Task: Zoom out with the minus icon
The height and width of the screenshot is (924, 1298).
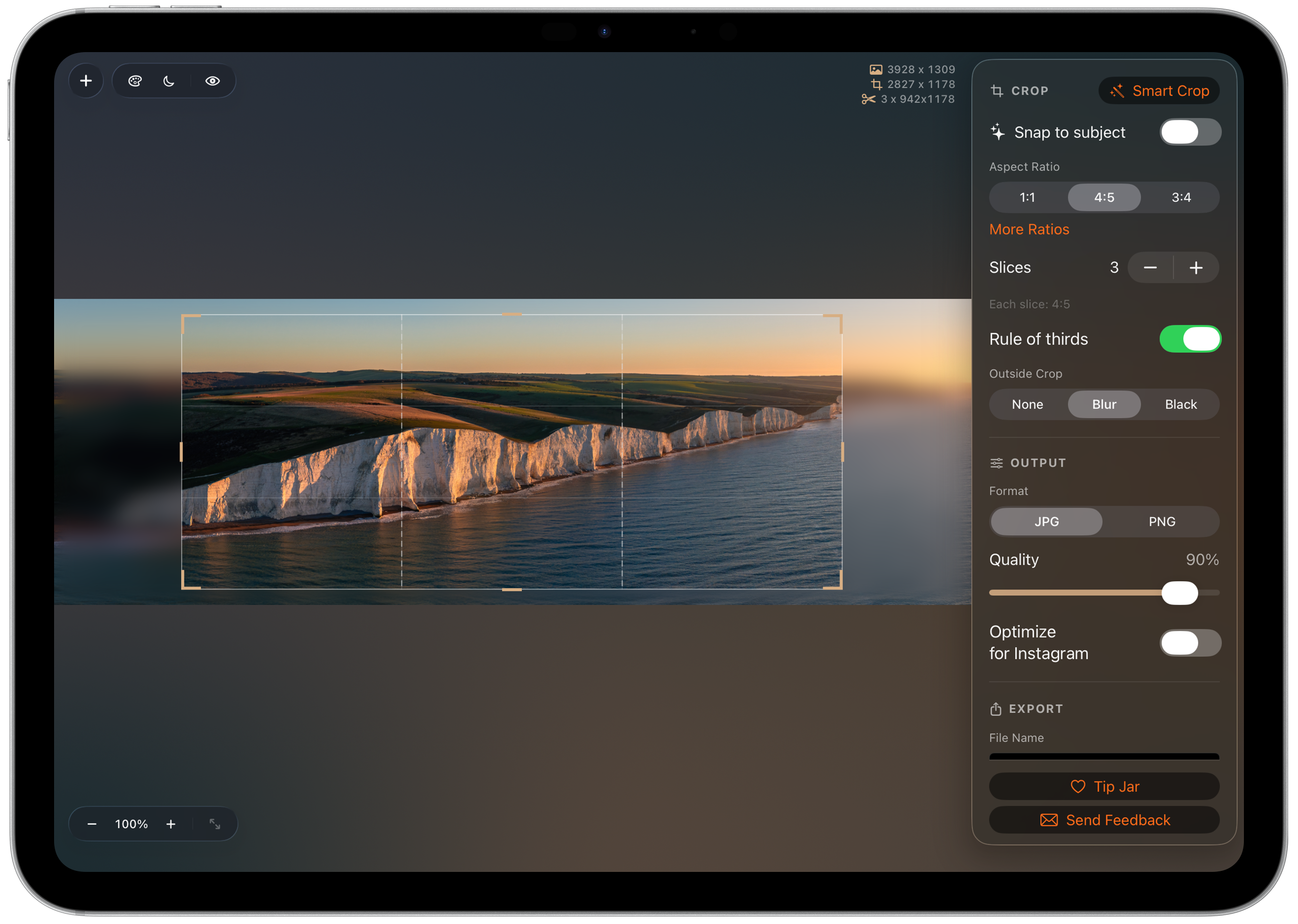Action: click(x=91, y=824)
